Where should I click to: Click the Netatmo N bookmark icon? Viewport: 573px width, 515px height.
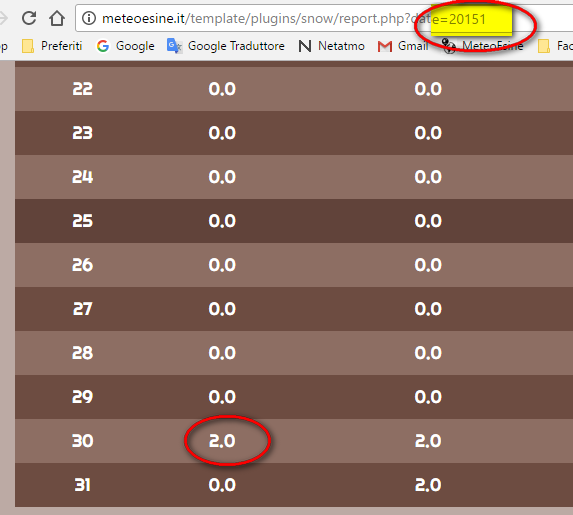click(305, 46)
